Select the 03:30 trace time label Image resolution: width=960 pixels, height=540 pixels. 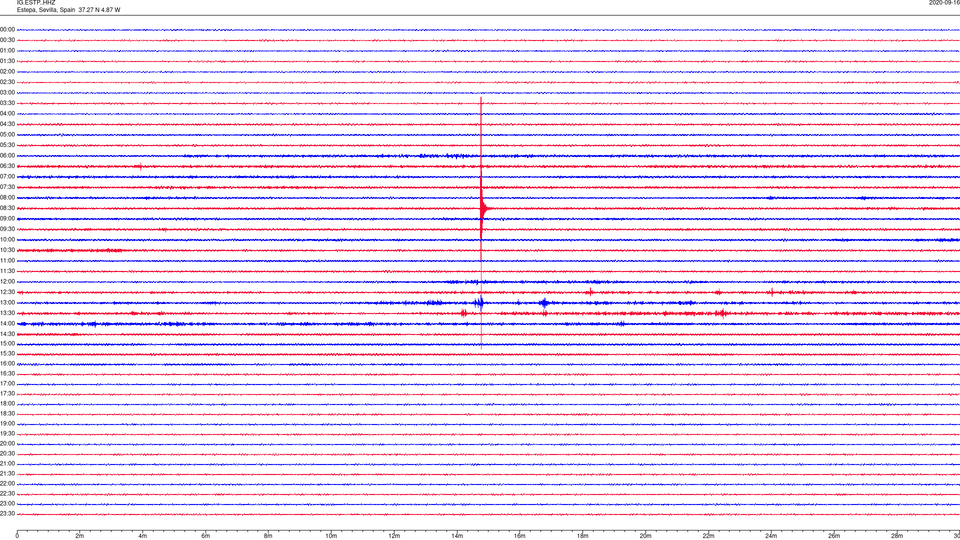coord(7,103)
